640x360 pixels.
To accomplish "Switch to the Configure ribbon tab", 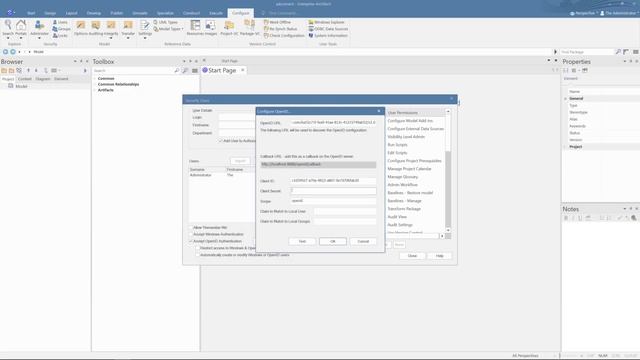I will point(240,13).
